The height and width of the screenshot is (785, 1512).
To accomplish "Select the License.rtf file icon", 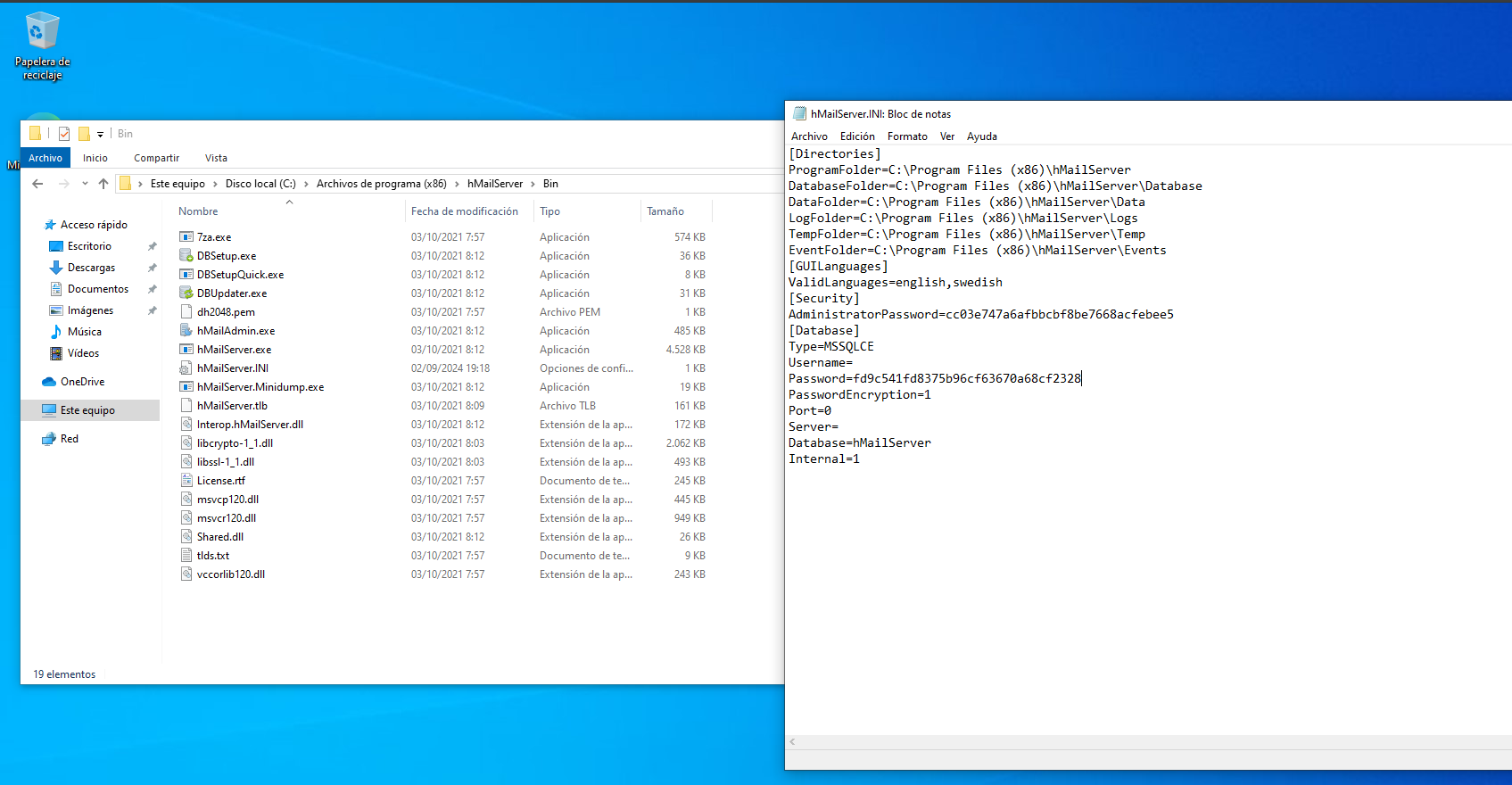I will [186, 481].
